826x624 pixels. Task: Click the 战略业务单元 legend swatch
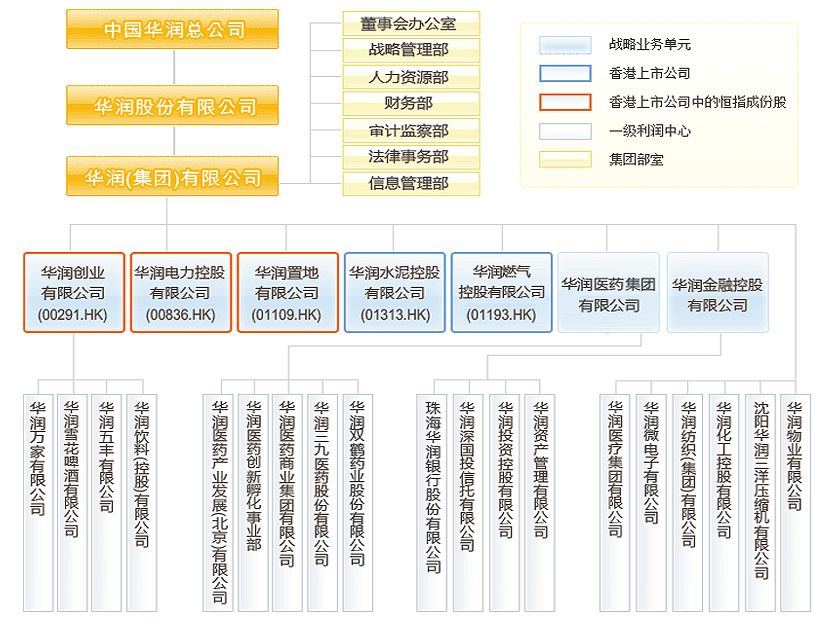(564, 45)
